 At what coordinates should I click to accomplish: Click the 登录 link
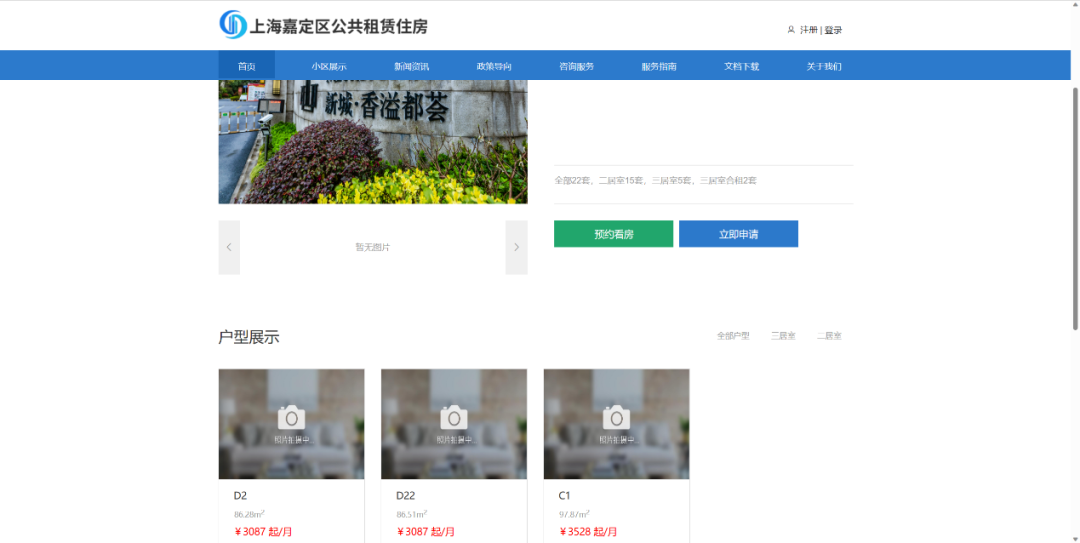[833, 30]
